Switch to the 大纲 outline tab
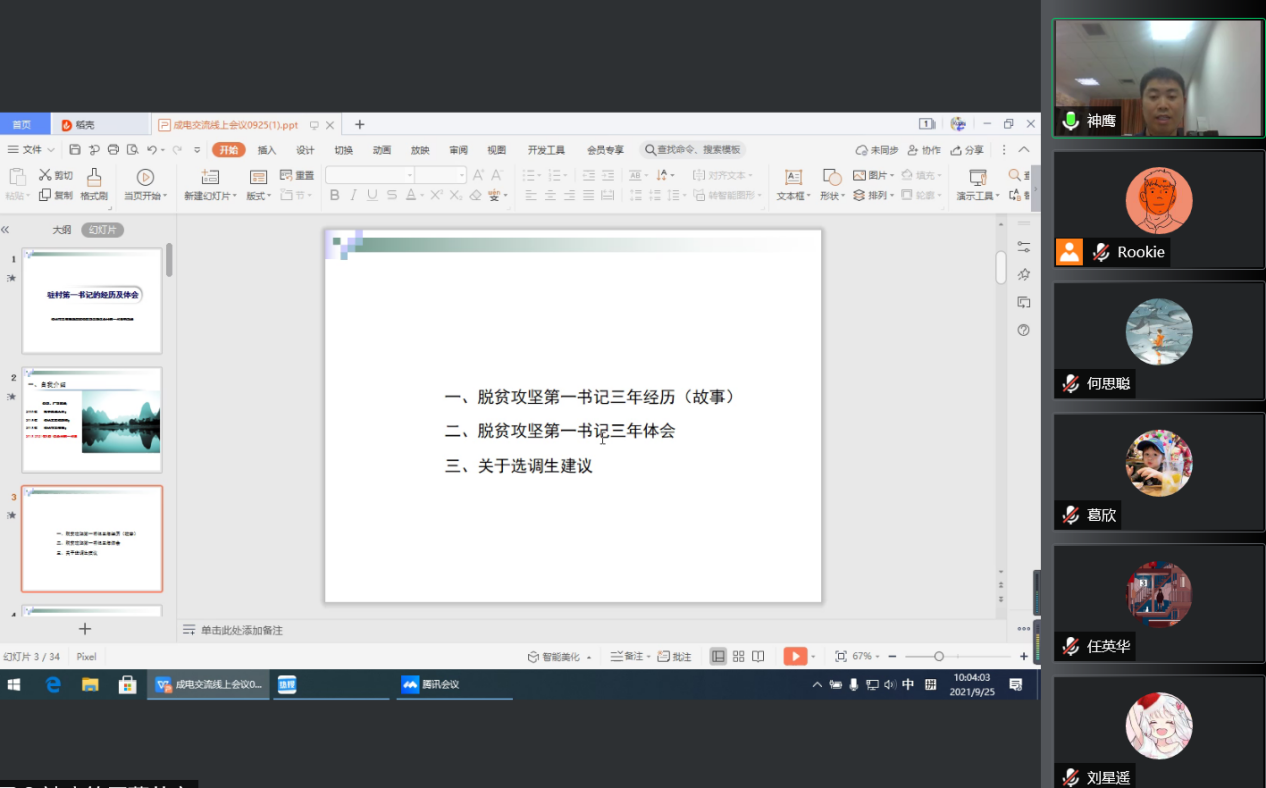Viewport: 1266px width, 788px height. point(62,230)
